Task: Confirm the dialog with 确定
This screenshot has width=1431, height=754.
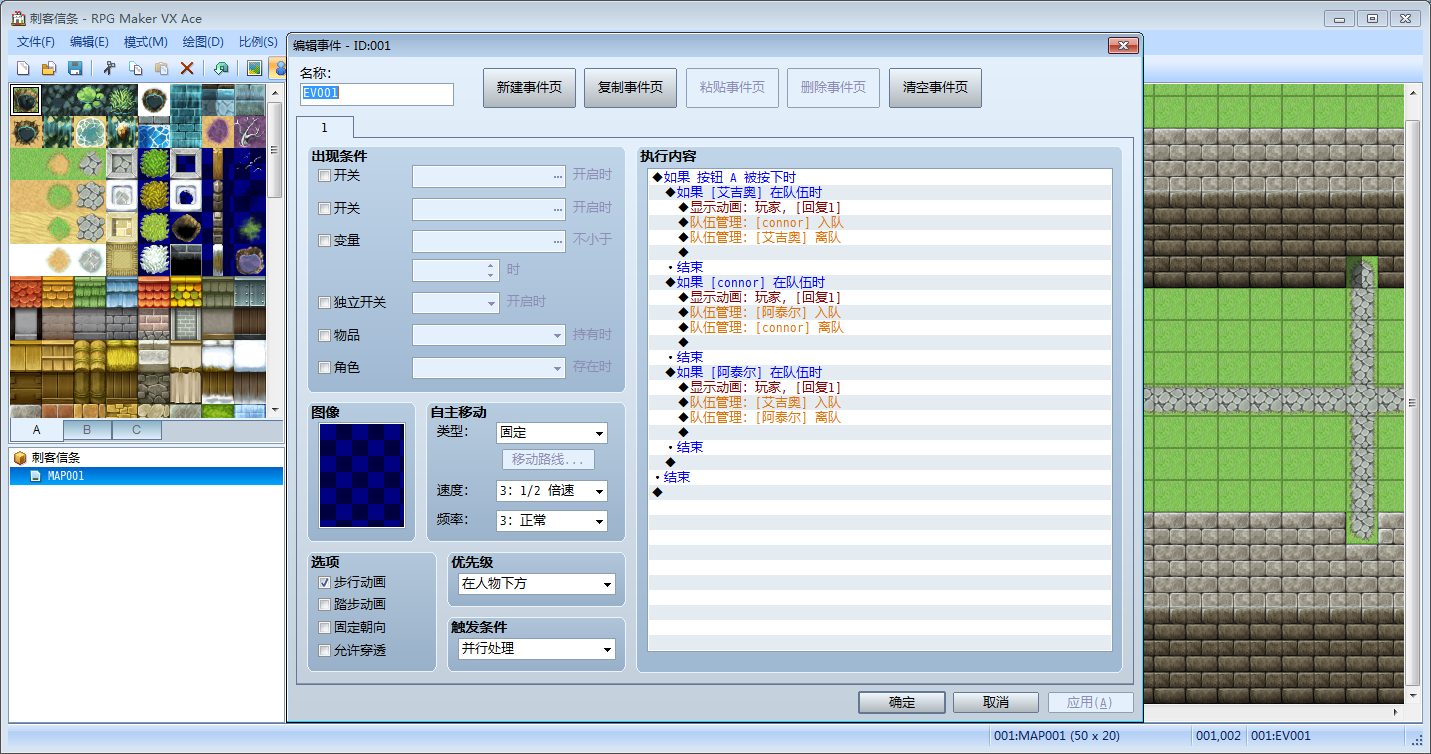Action: (x=902, y=703)
